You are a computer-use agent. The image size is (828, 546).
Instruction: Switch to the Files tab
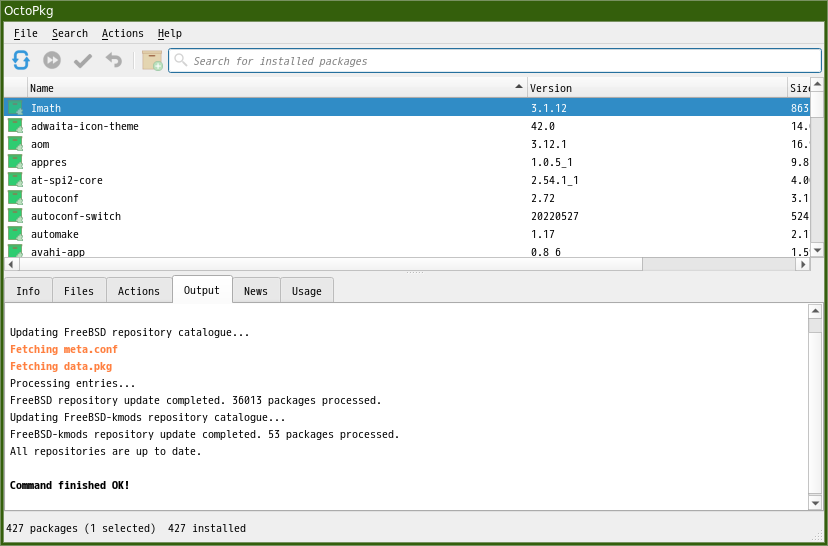(x=79, y=290)
